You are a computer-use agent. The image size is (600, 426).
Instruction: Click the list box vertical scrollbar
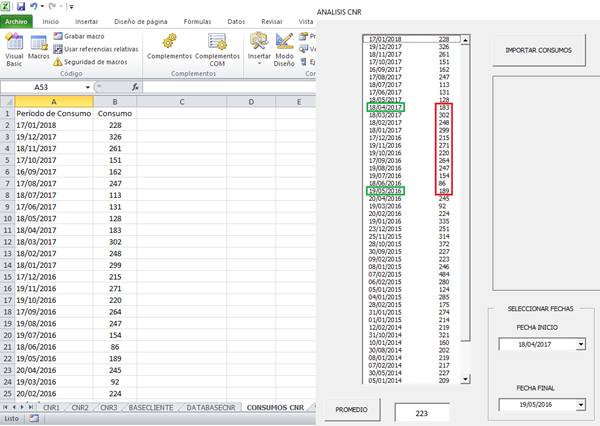(x=465, y=200)
